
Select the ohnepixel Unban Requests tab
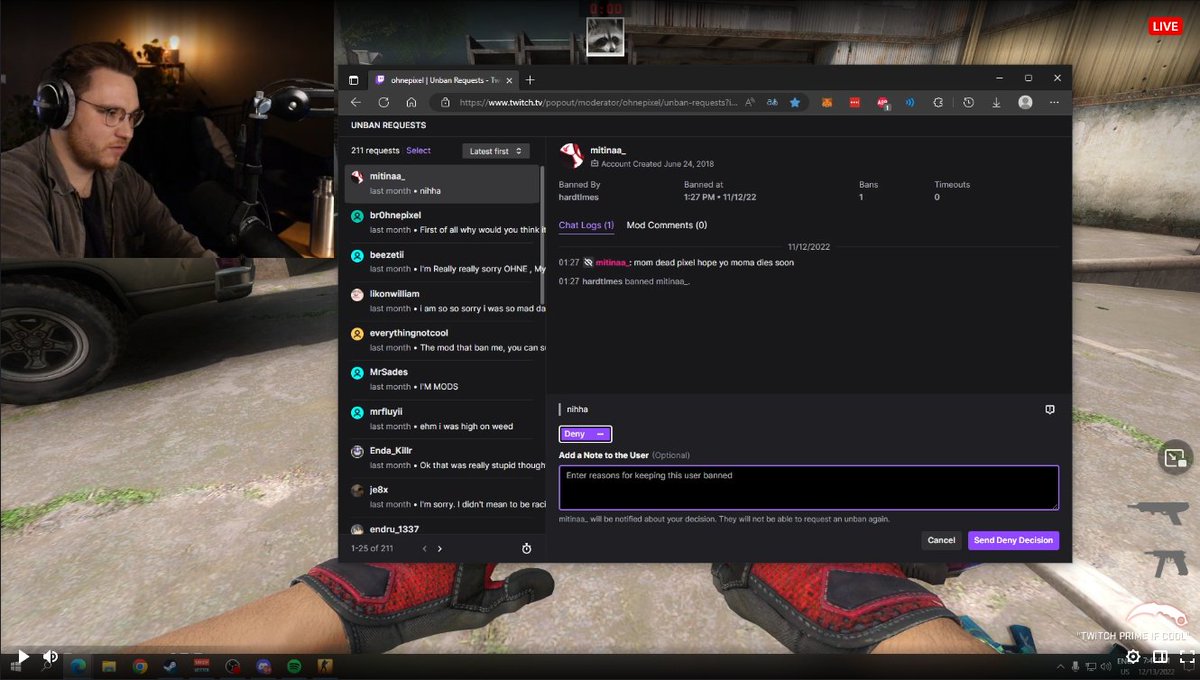[443, 80]
